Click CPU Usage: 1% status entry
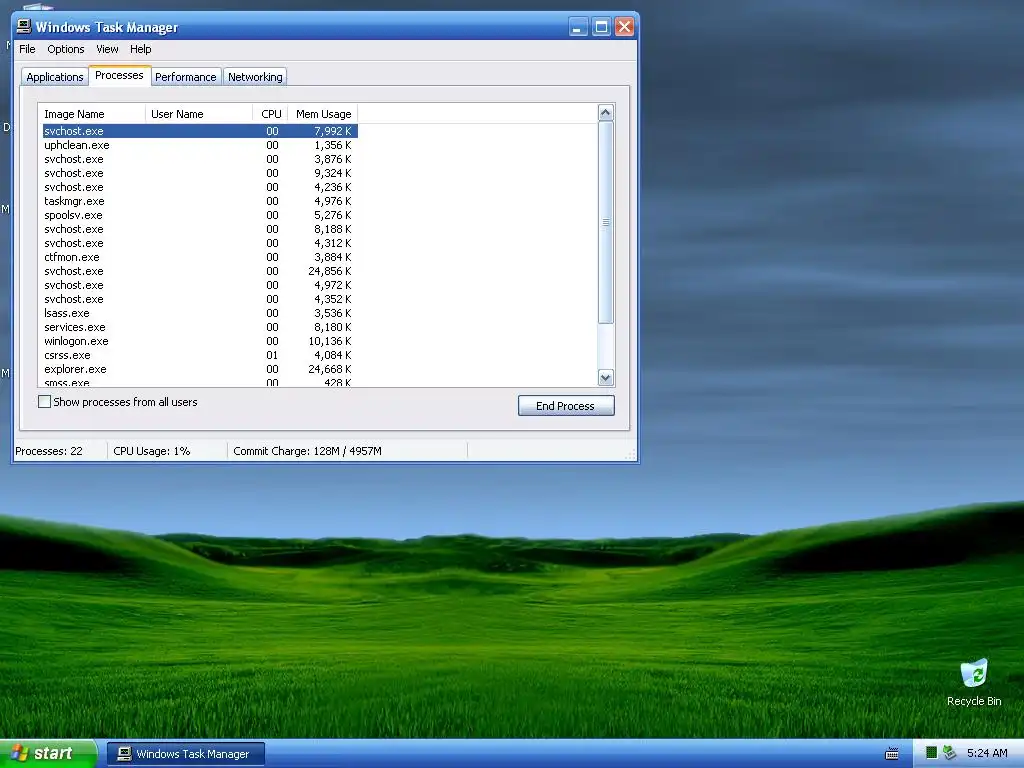Viewport: 1024px width, 768px height. coord(152,451)
